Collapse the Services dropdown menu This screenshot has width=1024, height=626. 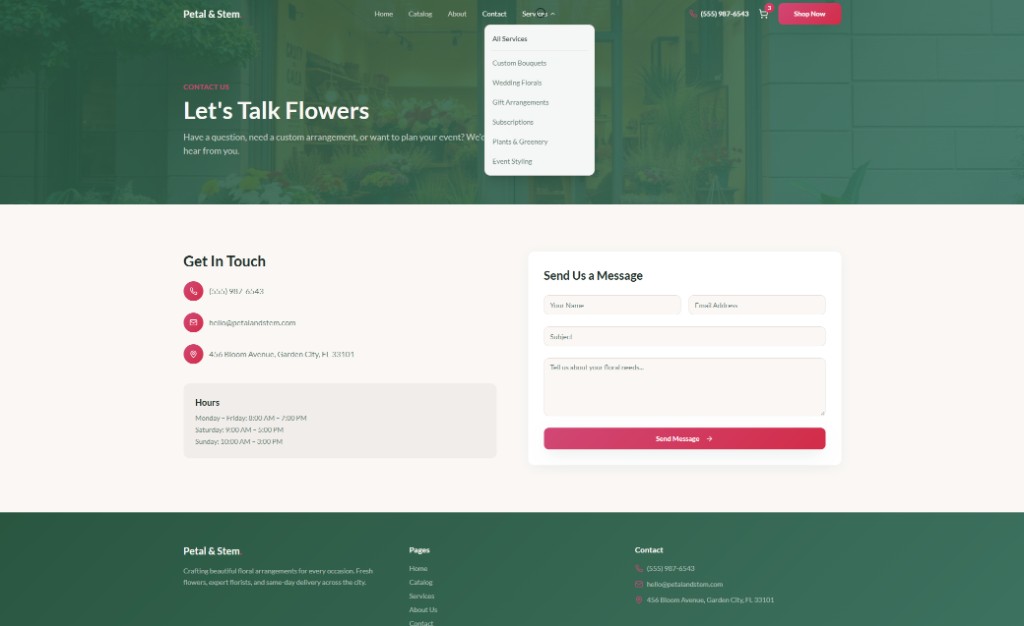click(538, 14)
